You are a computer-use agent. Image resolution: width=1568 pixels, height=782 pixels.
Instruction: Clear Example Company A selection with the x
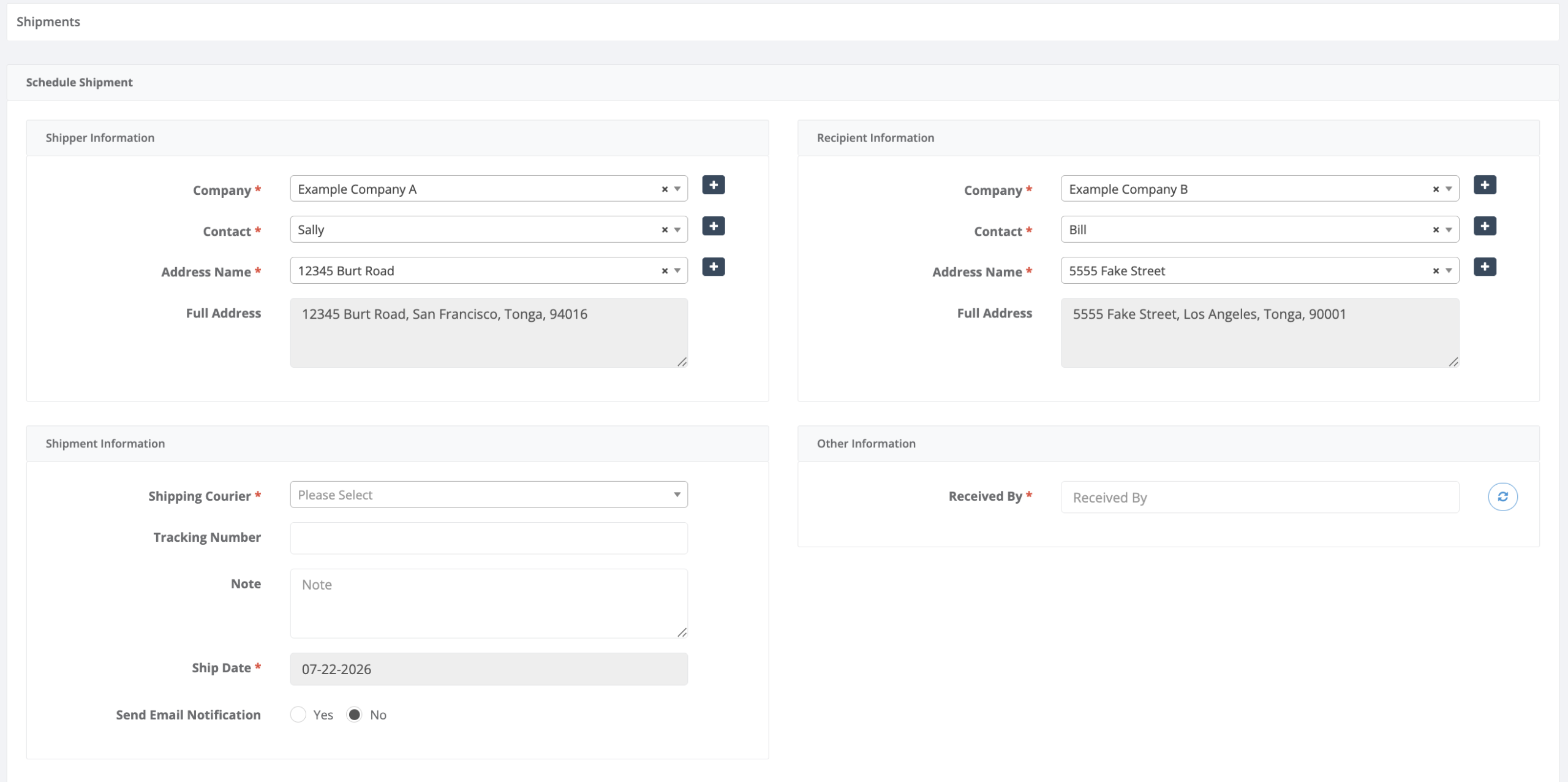pyautogui.click(x=665, y=189)
